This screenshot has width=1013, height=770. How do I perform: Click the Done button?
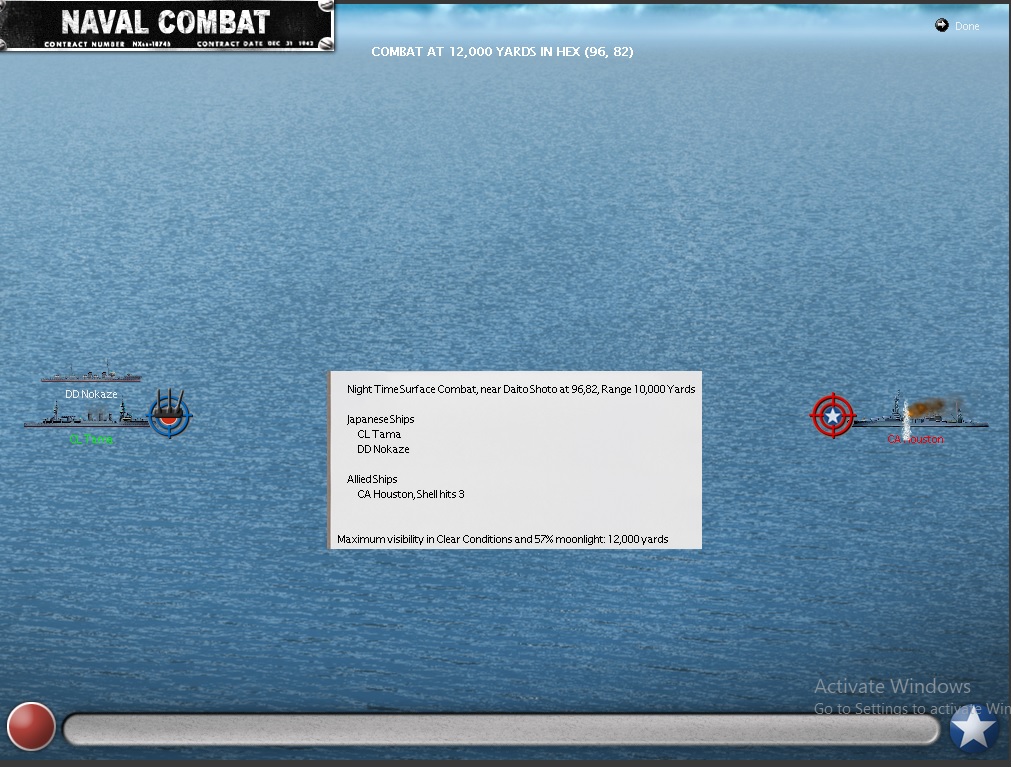(x=958, y=26)
